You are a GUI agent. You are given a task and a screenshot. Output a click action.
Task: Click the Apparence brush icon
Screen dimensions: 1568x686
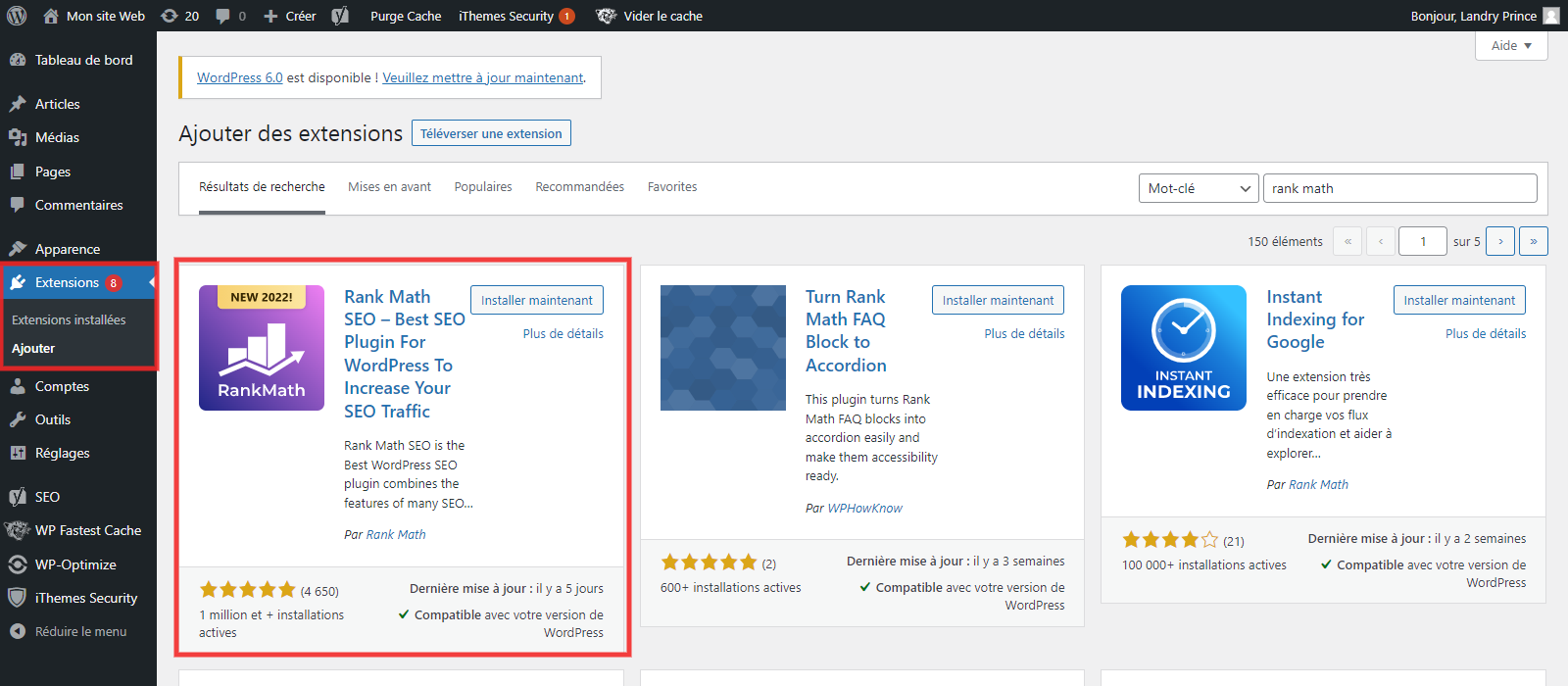tap(18, 249)
